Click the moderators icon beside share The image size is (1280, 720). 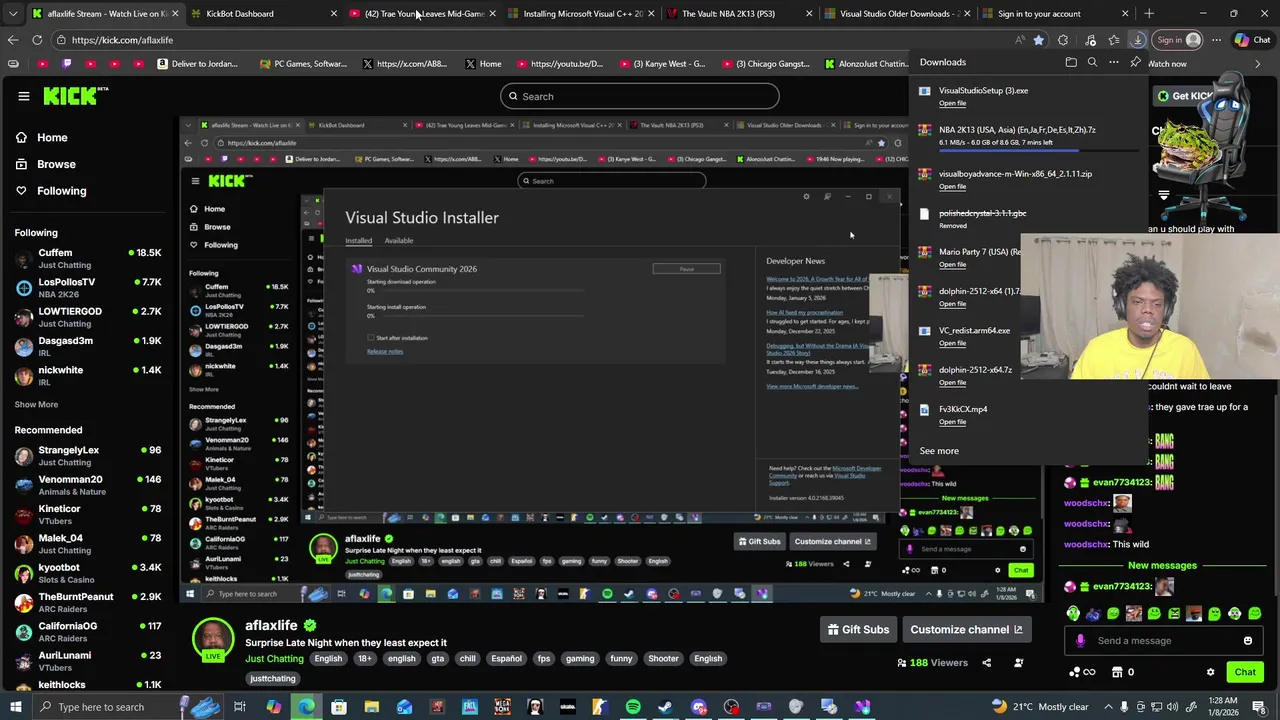[x=1019, y=663]
